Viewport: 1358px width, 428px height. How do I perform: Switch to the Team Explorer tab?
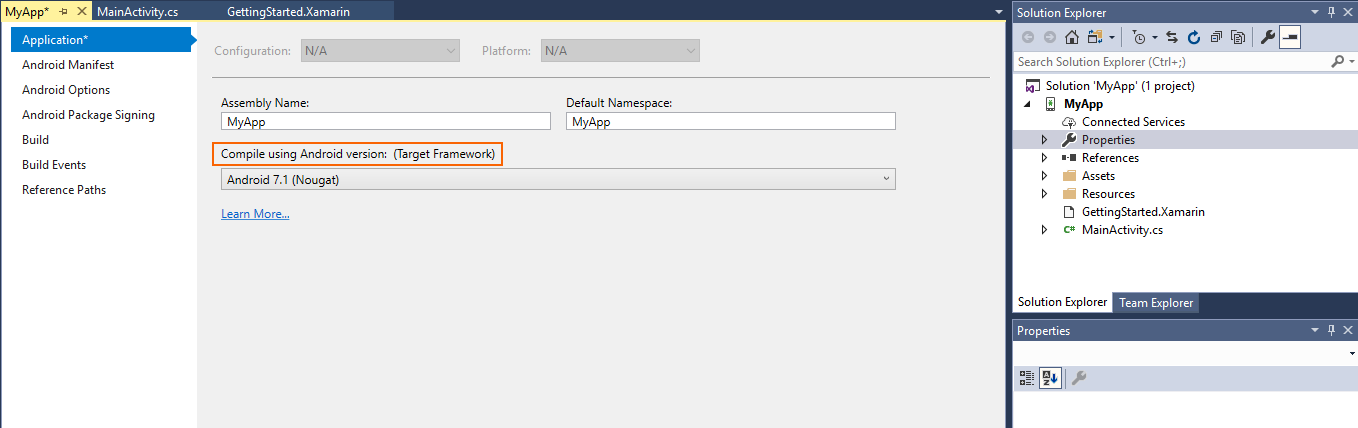(x=1155, y=302)
